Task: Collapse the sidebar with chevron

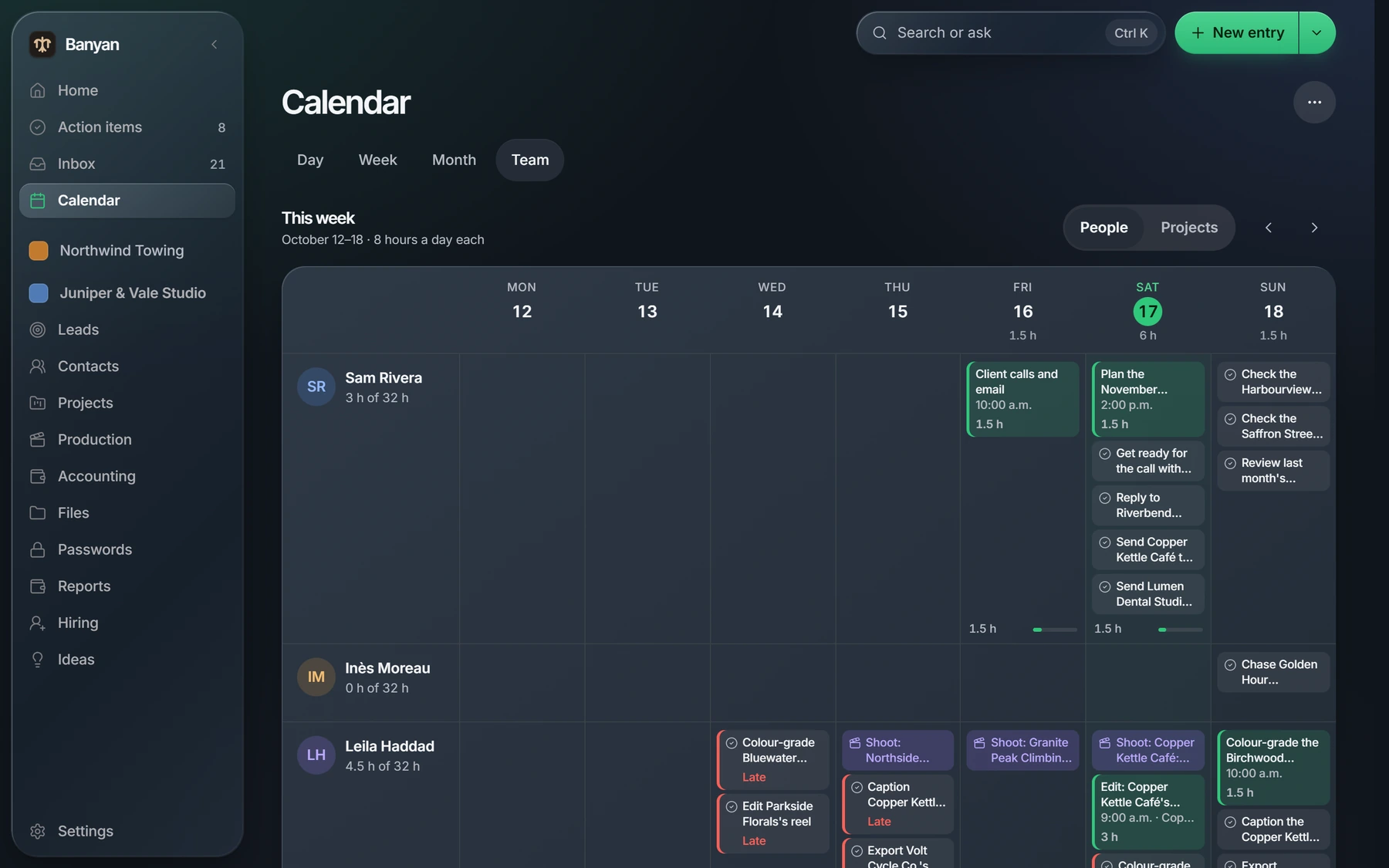Action: coord(215,45)
